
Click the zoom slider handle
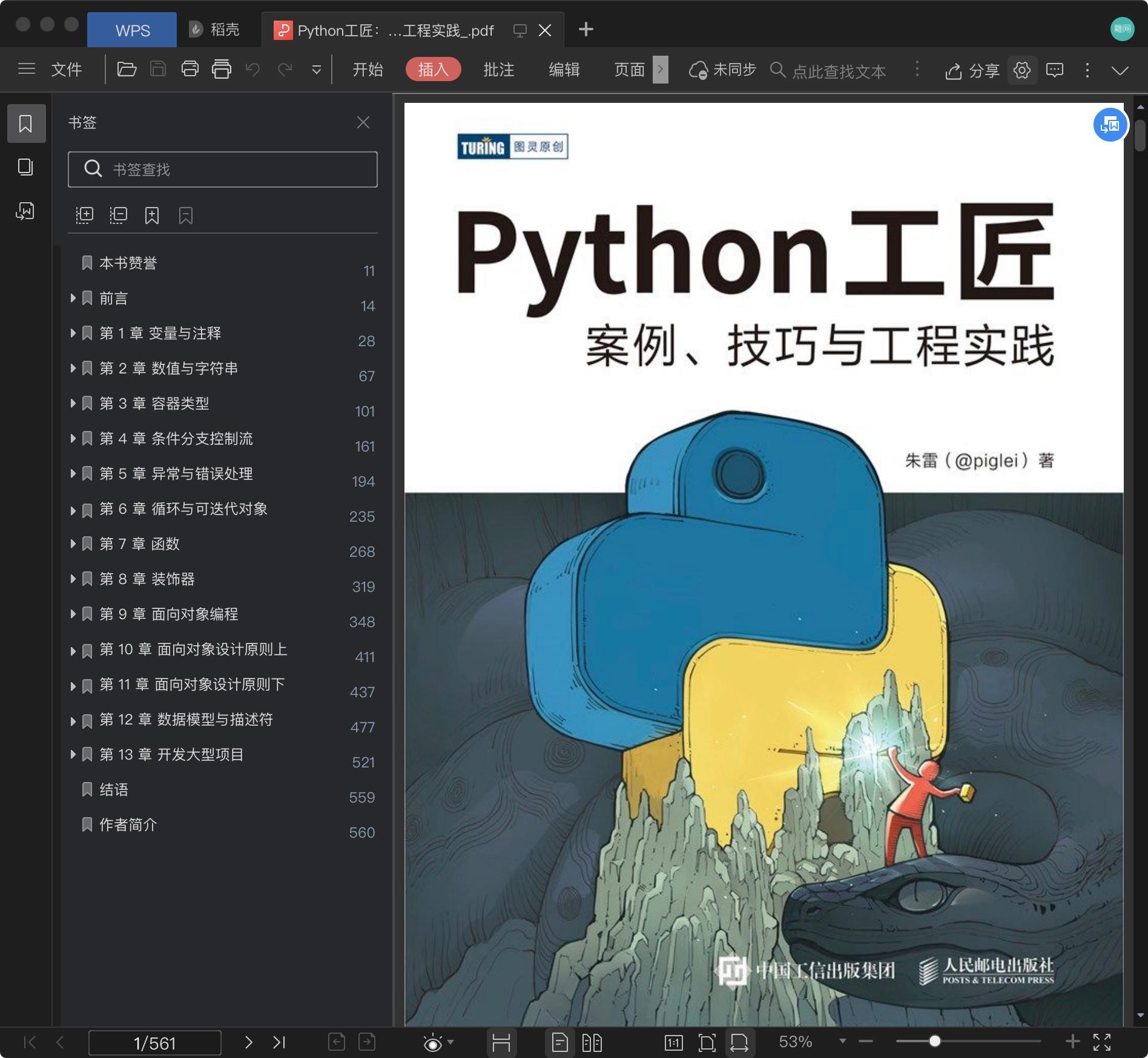[x=935, y=1041]
